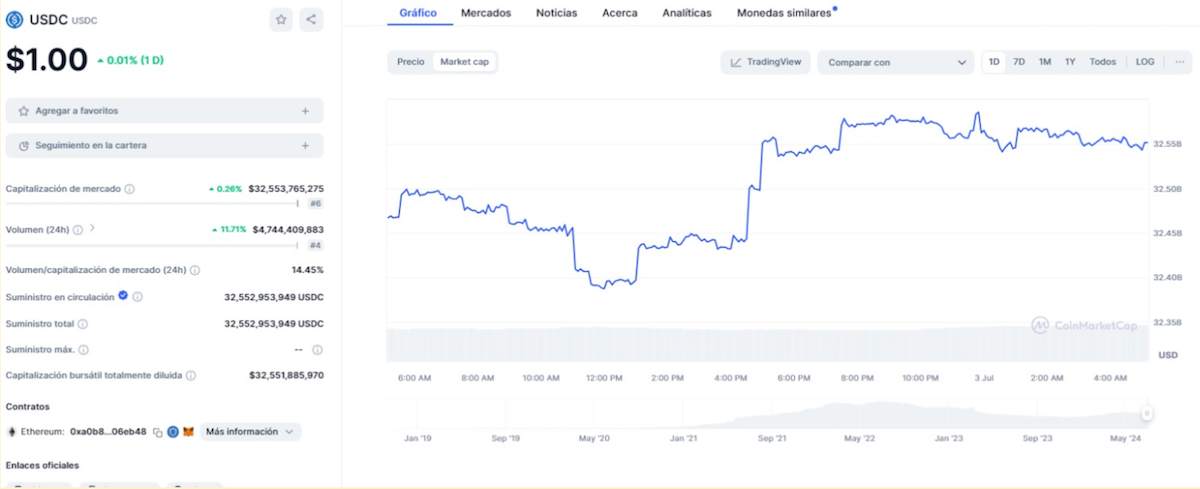1200x489 pixels.
Task: Click info icon beside Volumen/capitalización de mercado
Action: pos(195,270)
